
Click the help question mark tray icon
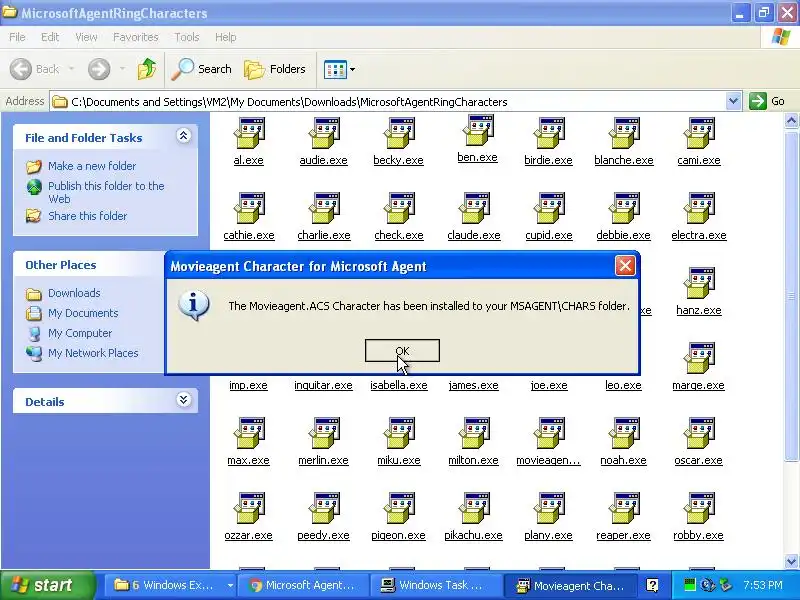point(652,585)
